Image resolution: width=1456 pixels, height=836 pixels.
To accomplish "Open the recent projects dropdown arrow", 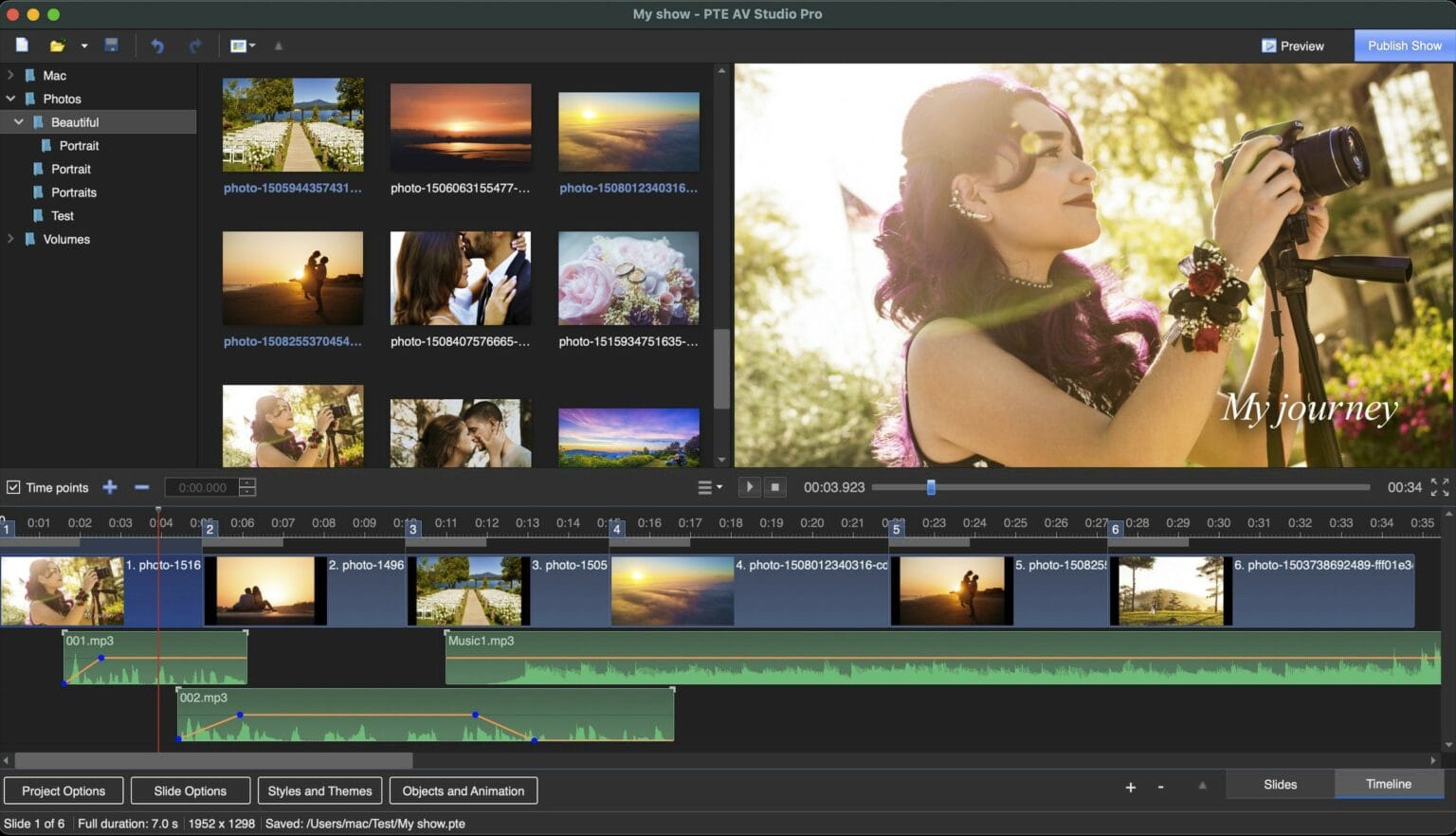I will 84,45.
